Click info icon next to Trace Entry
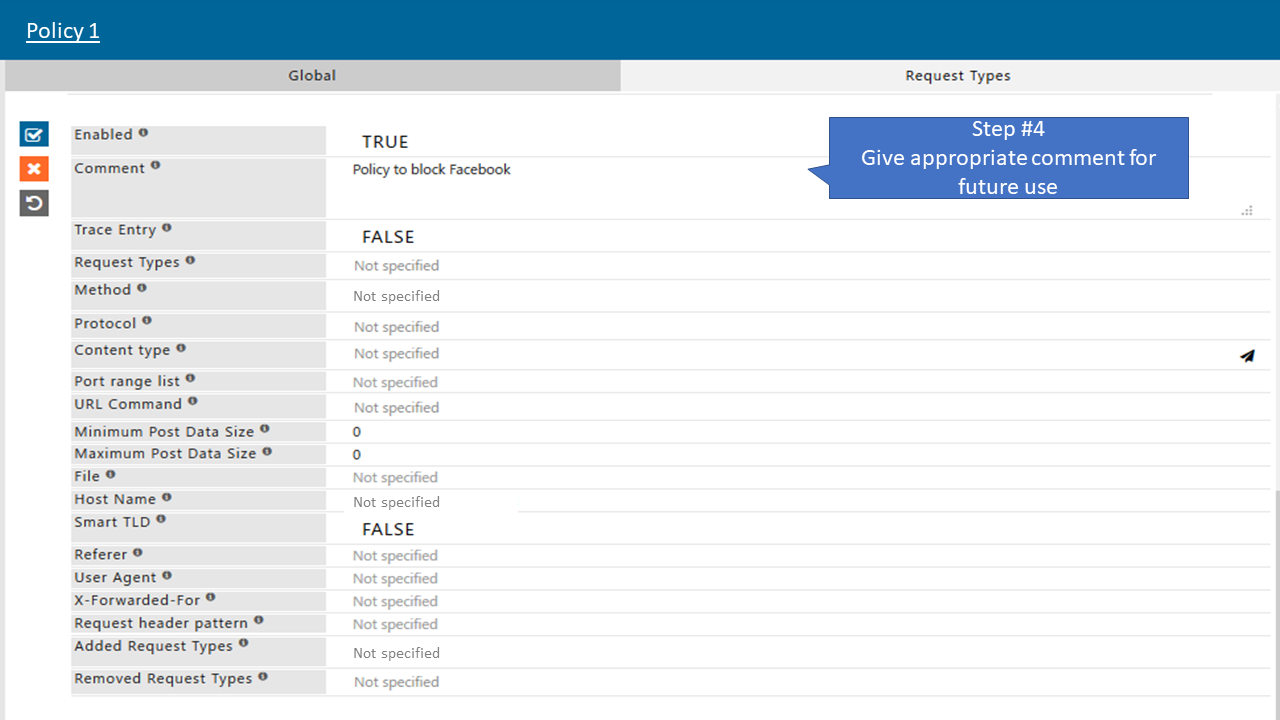Image resolution: width=1280 pixels, height=720 pixels. (x=167, y=228)
